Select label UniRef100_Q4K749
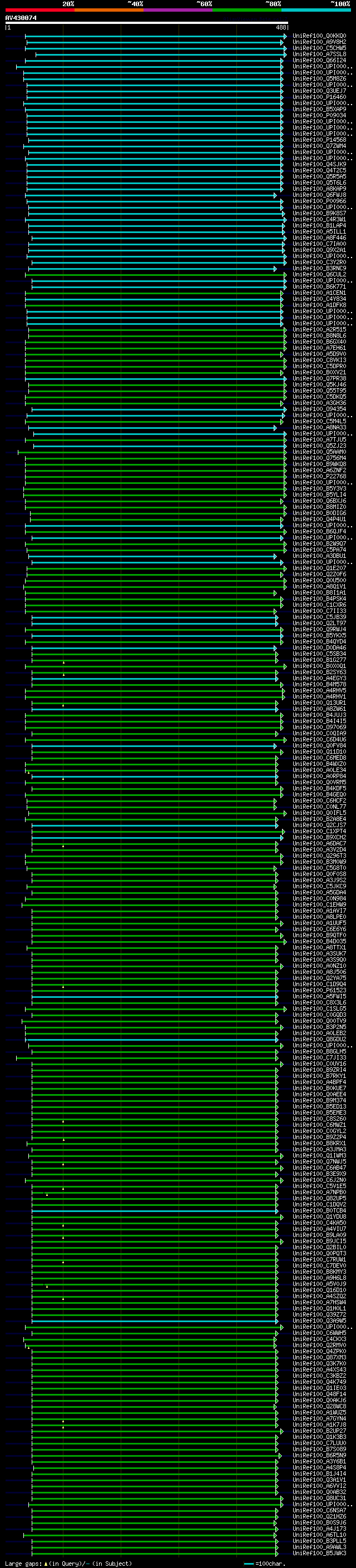This screenshot has height=1568, width=356. pyautogui.click(x=319, y=1382)
